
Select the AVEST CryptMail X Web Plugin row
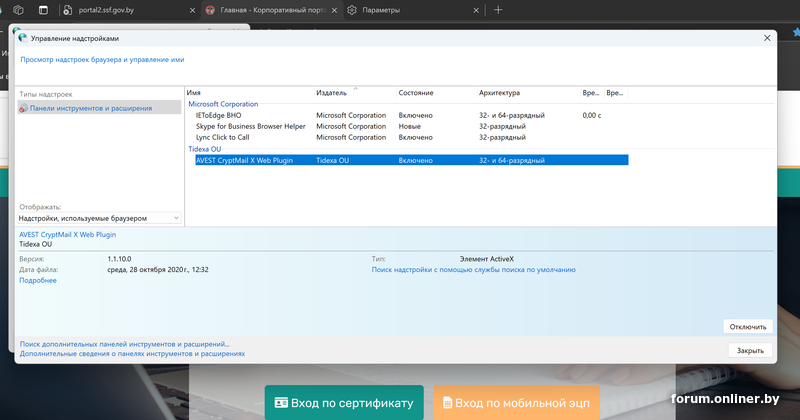pos(411,160)
